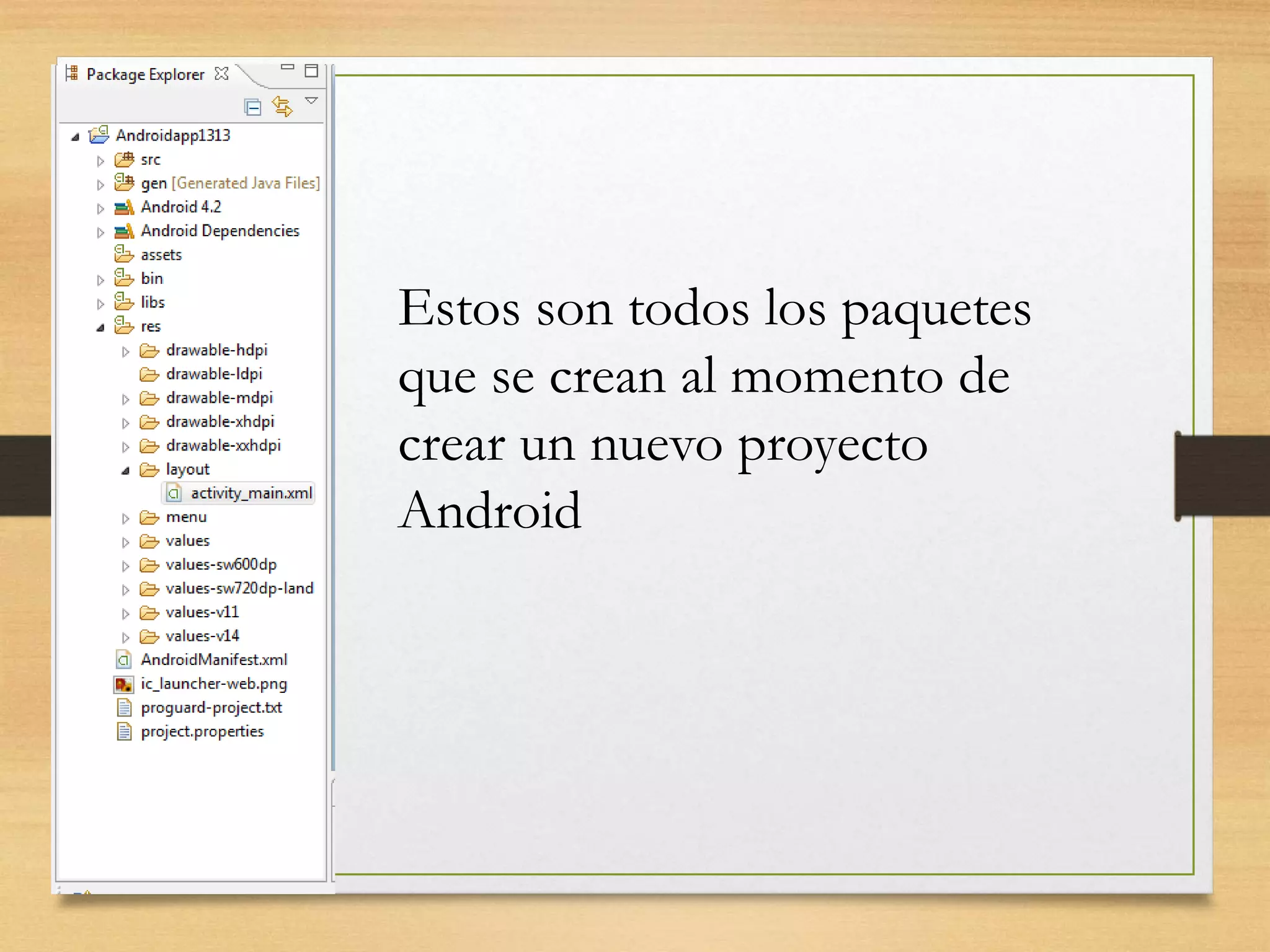The height and width of the screenshot is (952, 1270).
Task: Expand the libs folder arrow
Action: coord(100,304)
